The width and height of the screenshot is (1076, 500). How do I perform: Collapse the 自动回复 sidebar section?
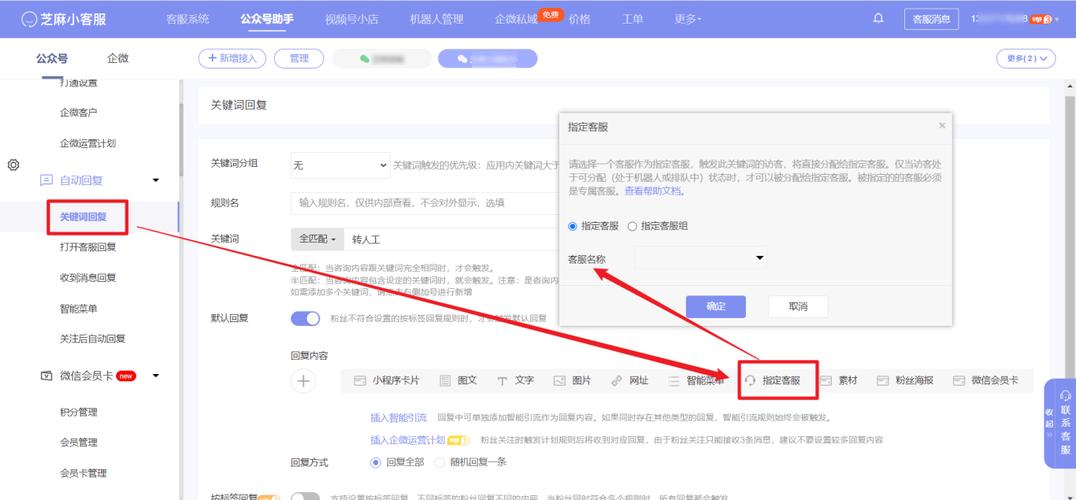(x=156, y=181)
